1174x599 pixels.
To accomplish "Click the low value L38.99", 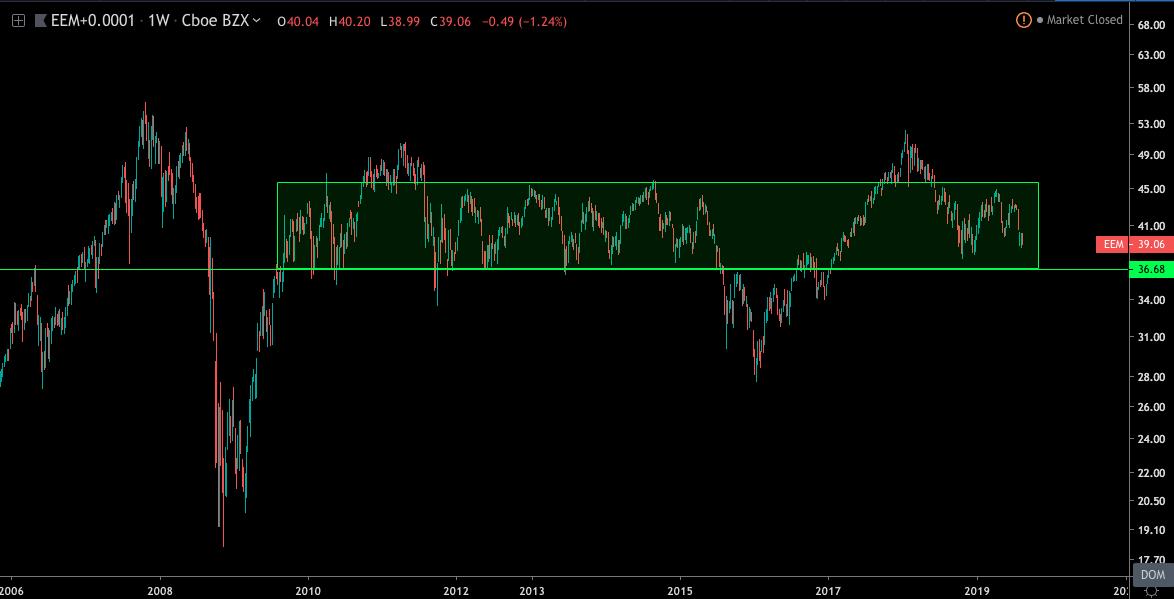I will click(x=401, y=22).
